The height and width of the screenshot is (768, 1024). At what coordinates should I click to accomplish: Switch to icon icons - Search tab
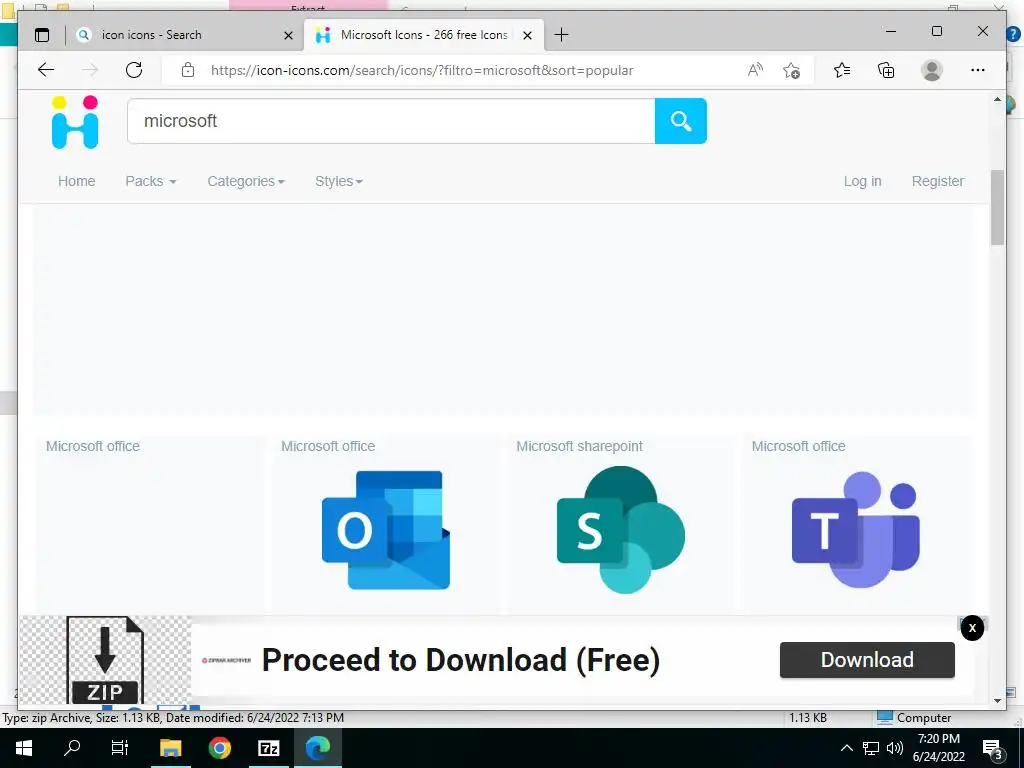[184, 35]
